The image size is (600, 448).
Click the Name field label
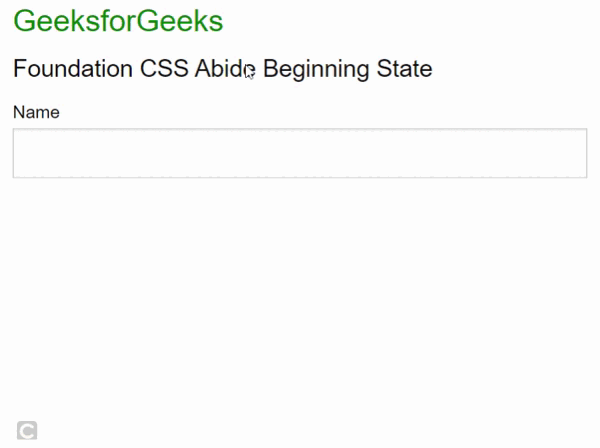36,112
